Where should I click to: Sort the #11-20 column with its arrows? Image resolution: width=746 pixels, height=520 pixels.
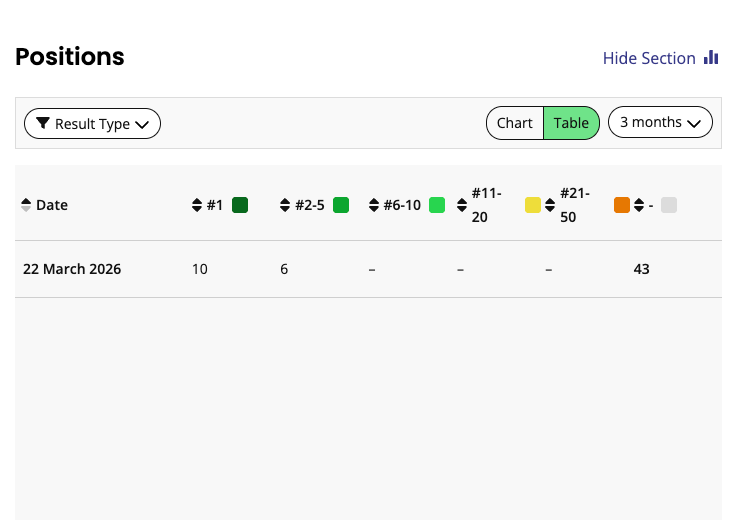462,205
